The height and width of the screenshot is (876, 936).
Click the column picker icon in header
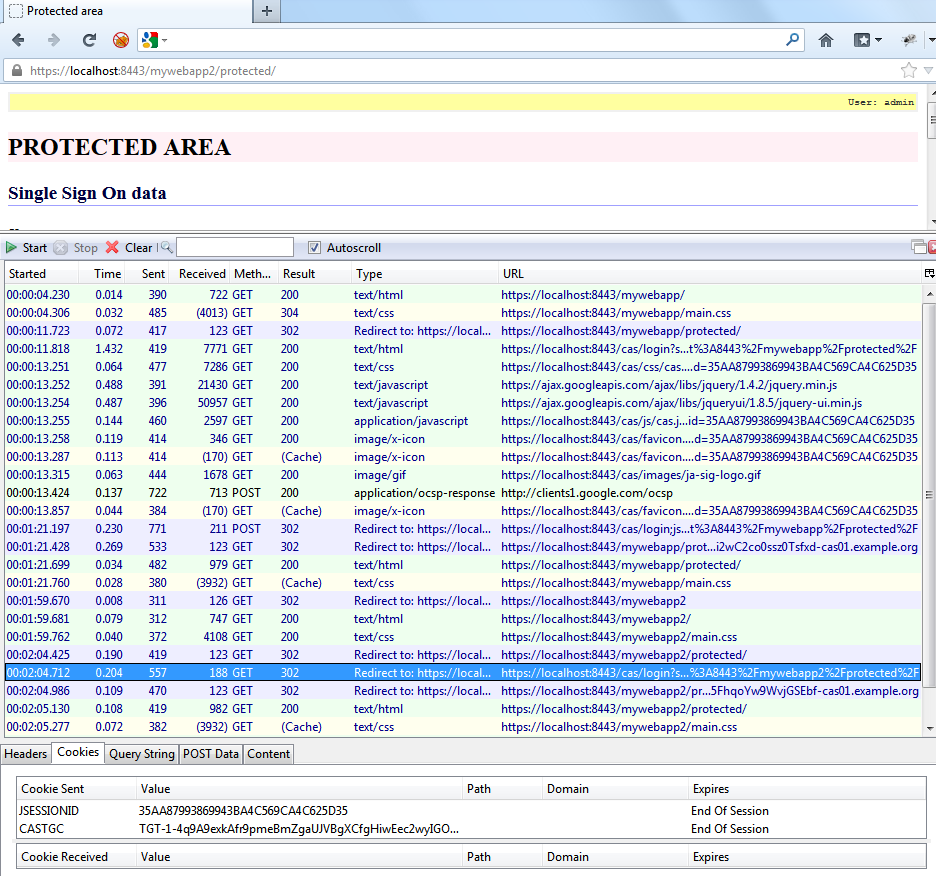tap(929, 273)
